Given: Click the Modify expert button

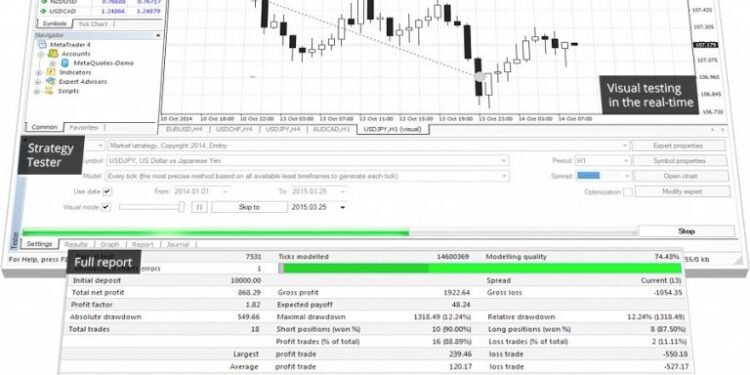Looking at the screenshot, I should [683, 191].
